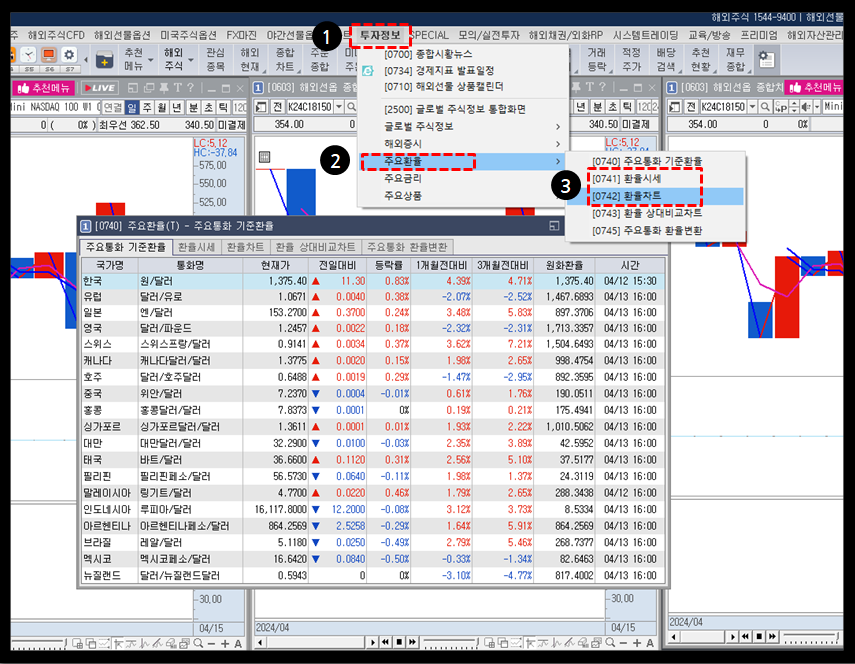Click the minus zoom-out icon in middle chart toolbar
The image size is (855, 664).
[x=623, y=643]
